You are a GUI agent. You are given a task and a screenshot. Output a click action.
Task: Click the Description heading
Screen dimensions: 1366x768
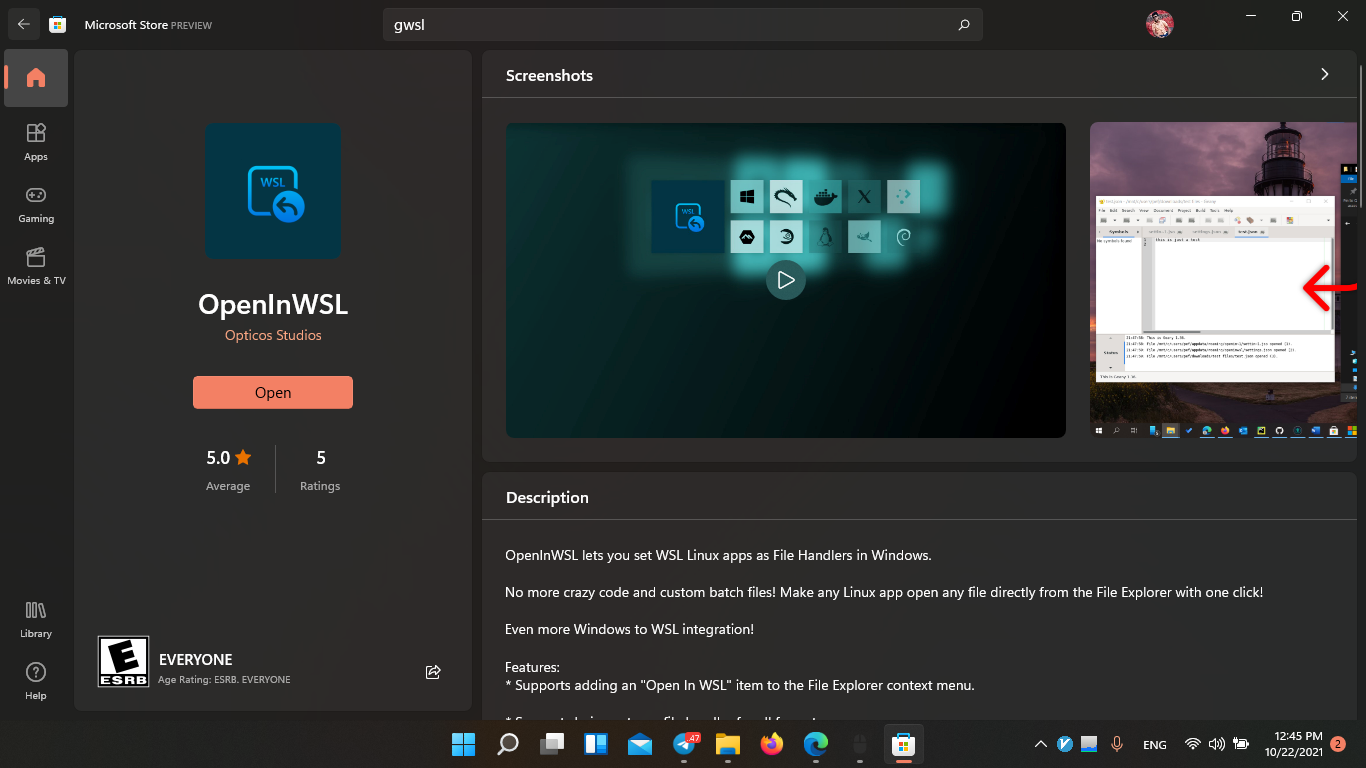pyautogui.click(x=547, y=497)
